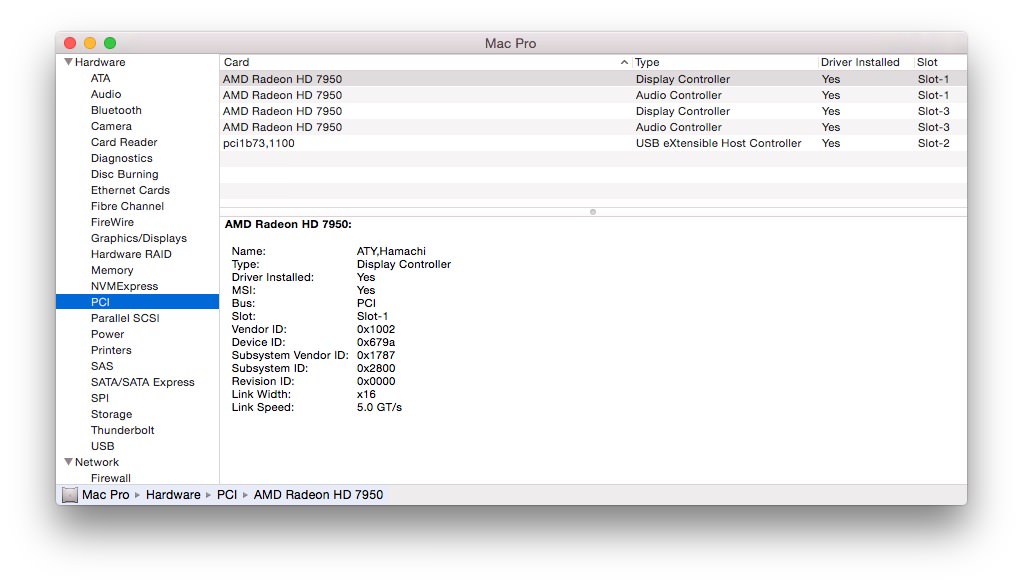Click the yellow minimize window button
Screen dimensions: 1023x585
coord(90,43)
